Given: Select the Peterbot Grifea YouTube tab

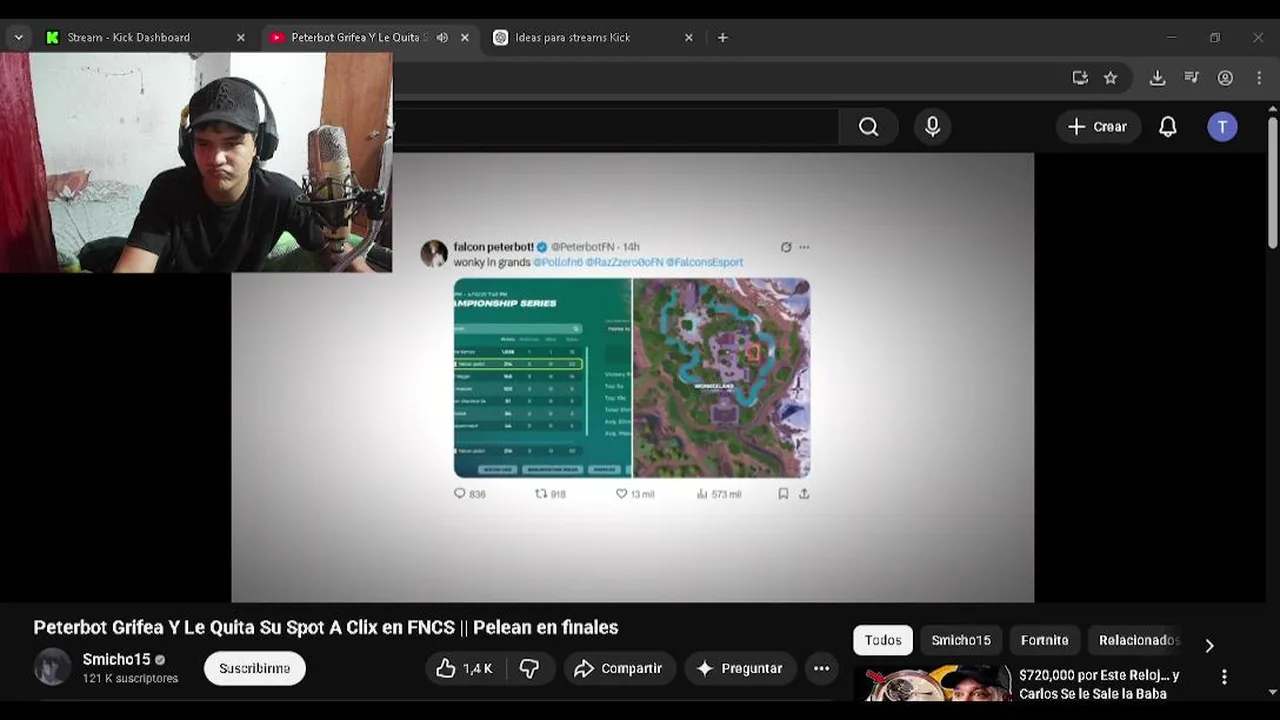Looking at the screenshot, I should point(350,37).
